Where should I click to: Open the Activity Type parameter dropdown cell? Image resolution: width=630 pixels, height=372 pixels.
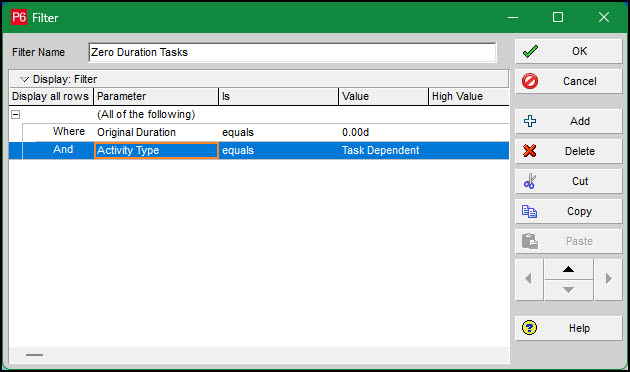[156, 150]
